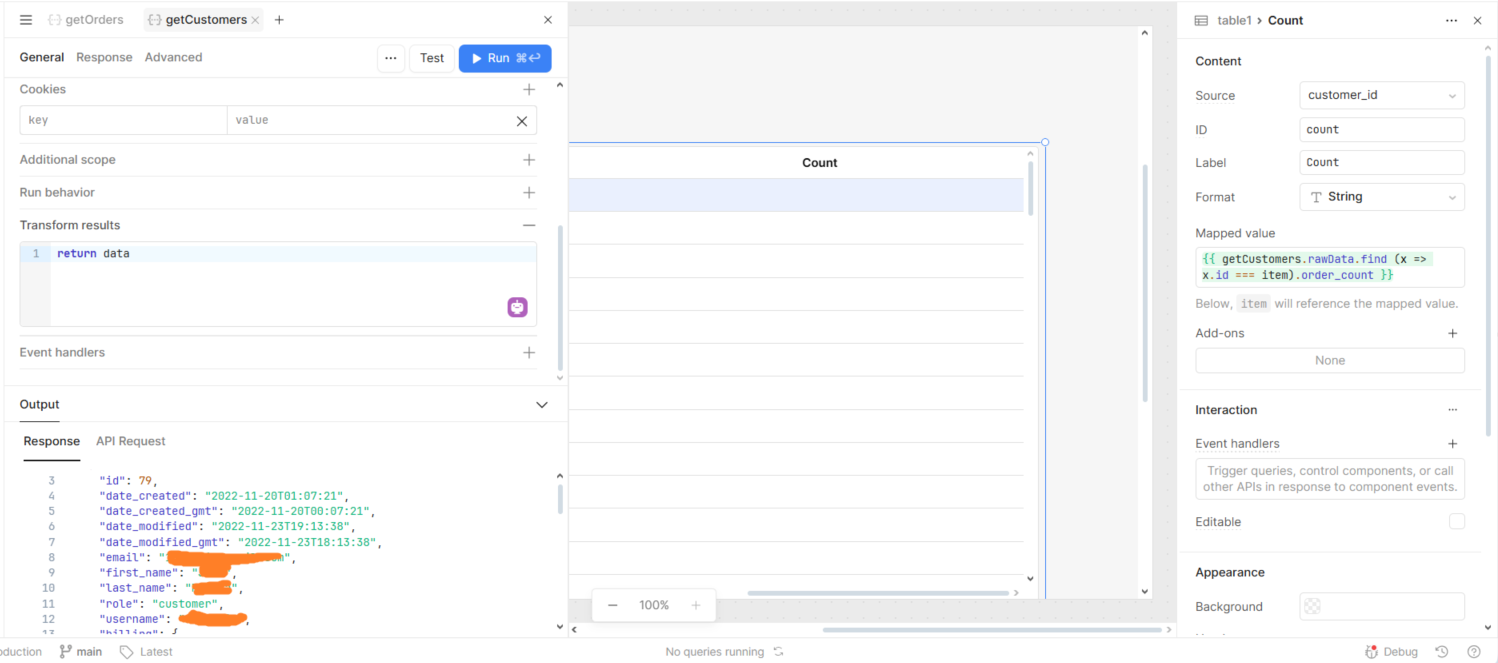Open the Format String dropdown
The height and width of the screenshot is (663, 1498).
(1381, 197)
